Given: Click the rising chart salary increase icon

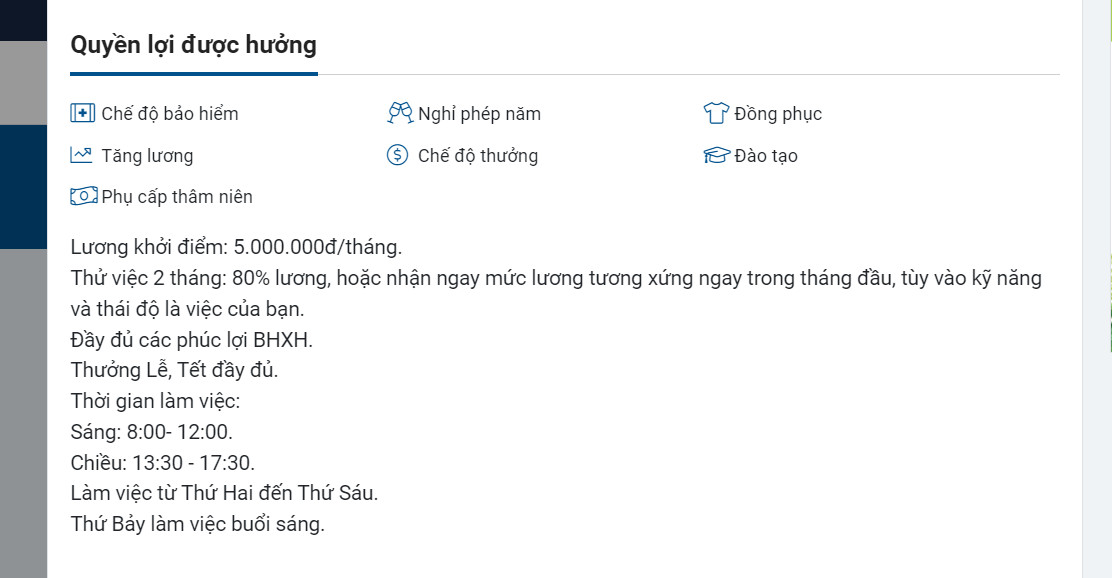Looking at the screenshot, I should (x=82, y=155).
